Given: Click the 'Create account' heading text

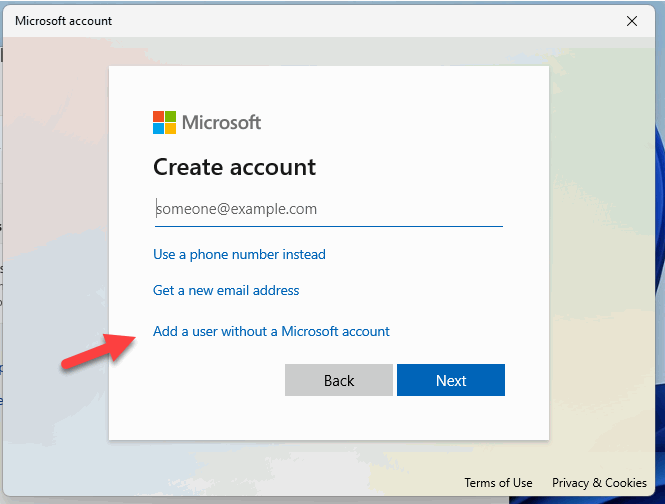Looking at the screenshot, I should click(x=235, y=167).
